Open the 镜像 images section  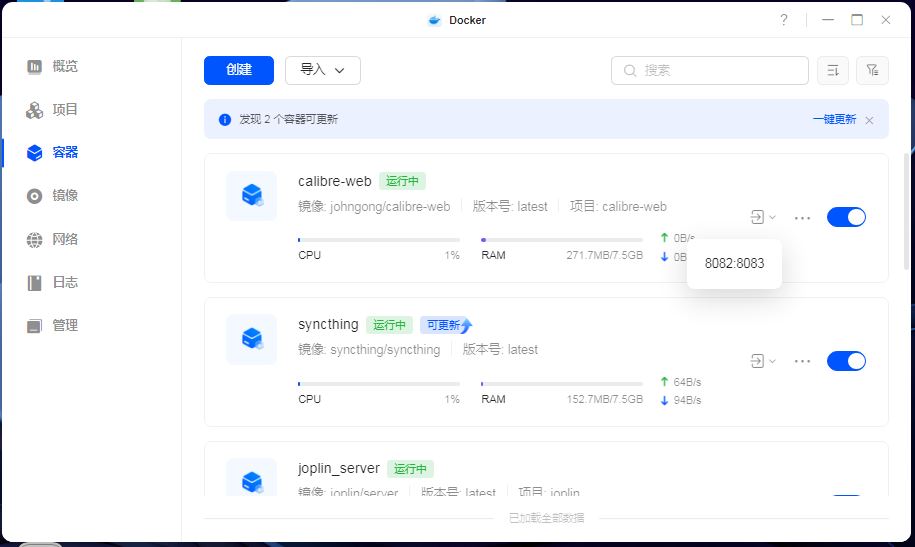64,196
